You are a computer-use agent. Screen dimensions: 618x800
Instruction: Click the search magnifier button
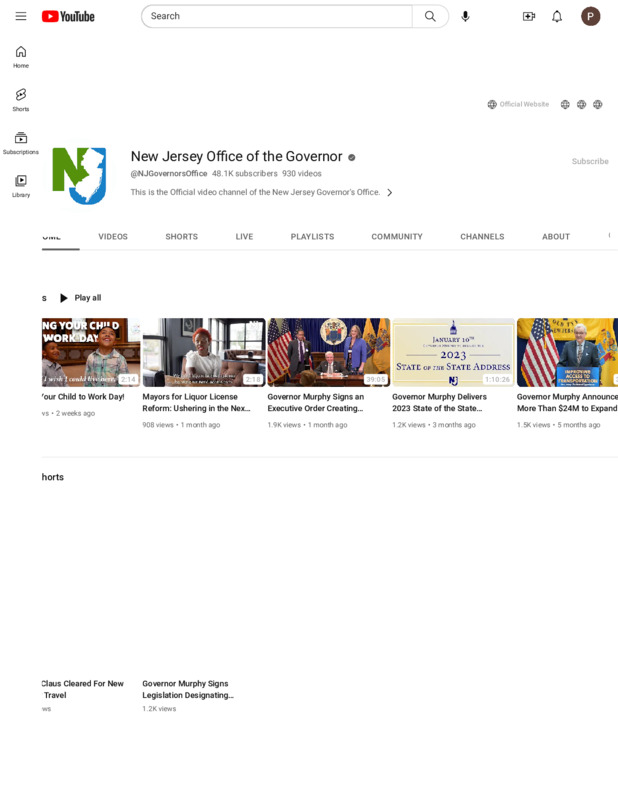[x=430, y=16]
